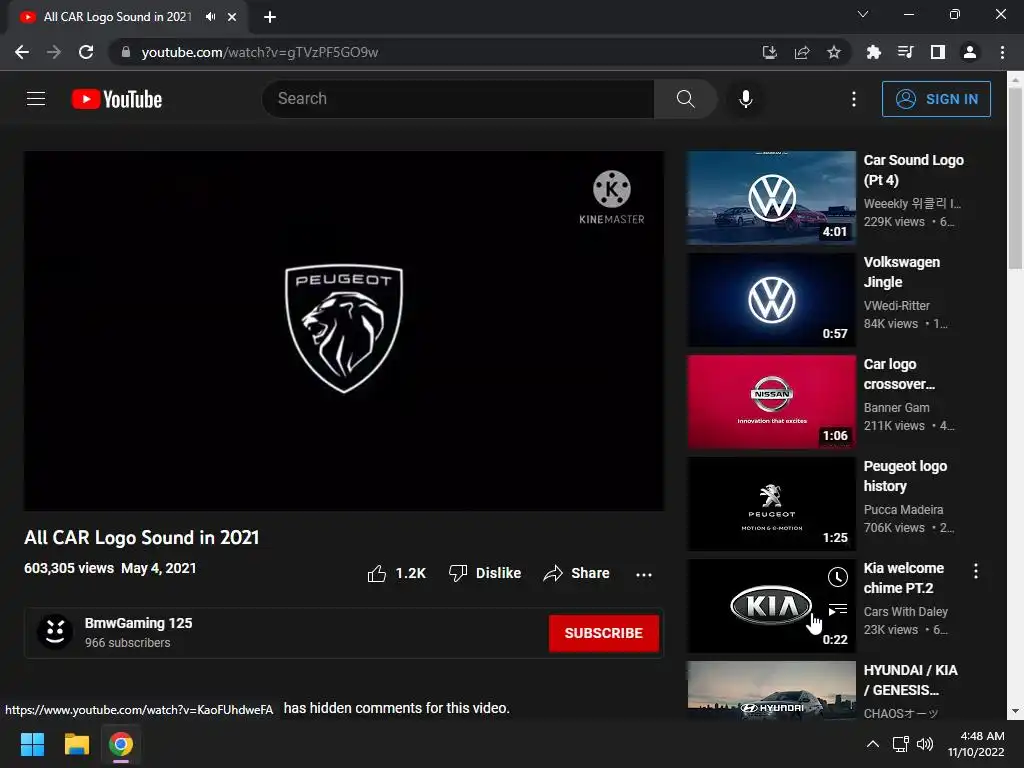Open a new browser tab
1024x768 pixels.
[270, 17]
